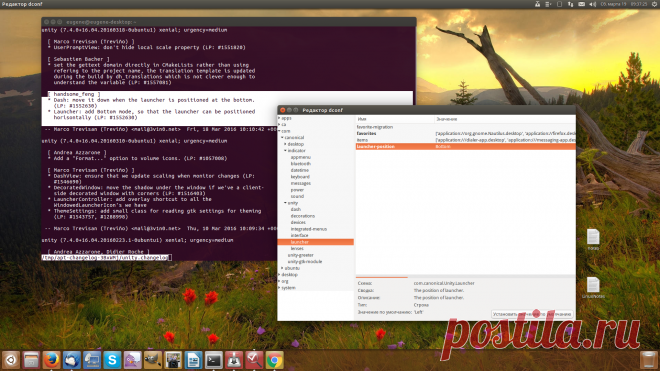Viewport: 660px width, 371px height.
Task: Expand the system node in dconf tree
Action: tap(279, 288)
